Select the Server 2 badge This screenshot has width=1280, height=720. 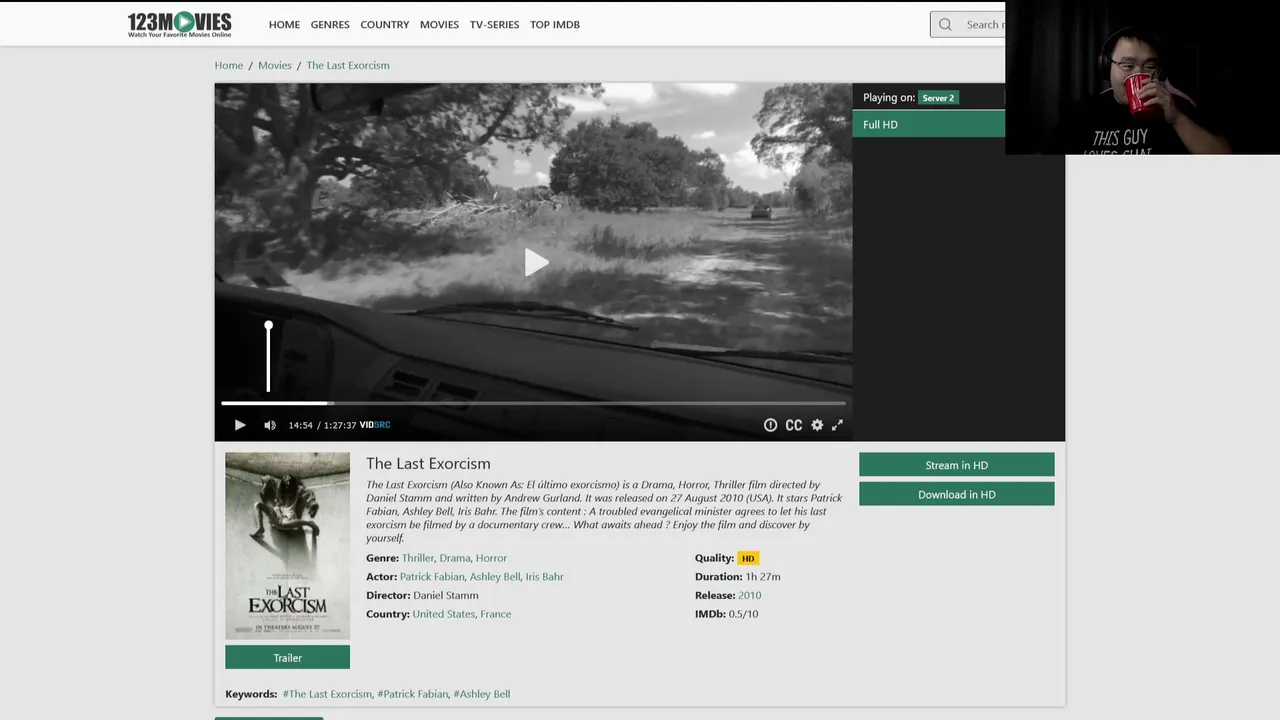pos(938,98)
